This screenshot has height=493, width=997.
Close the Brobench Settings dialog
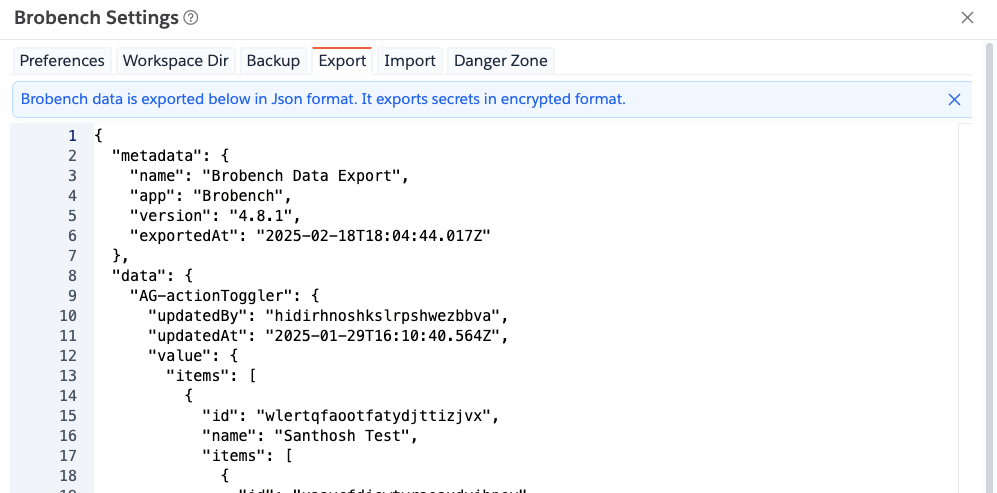pyautogui.click(x=967, y=18)
